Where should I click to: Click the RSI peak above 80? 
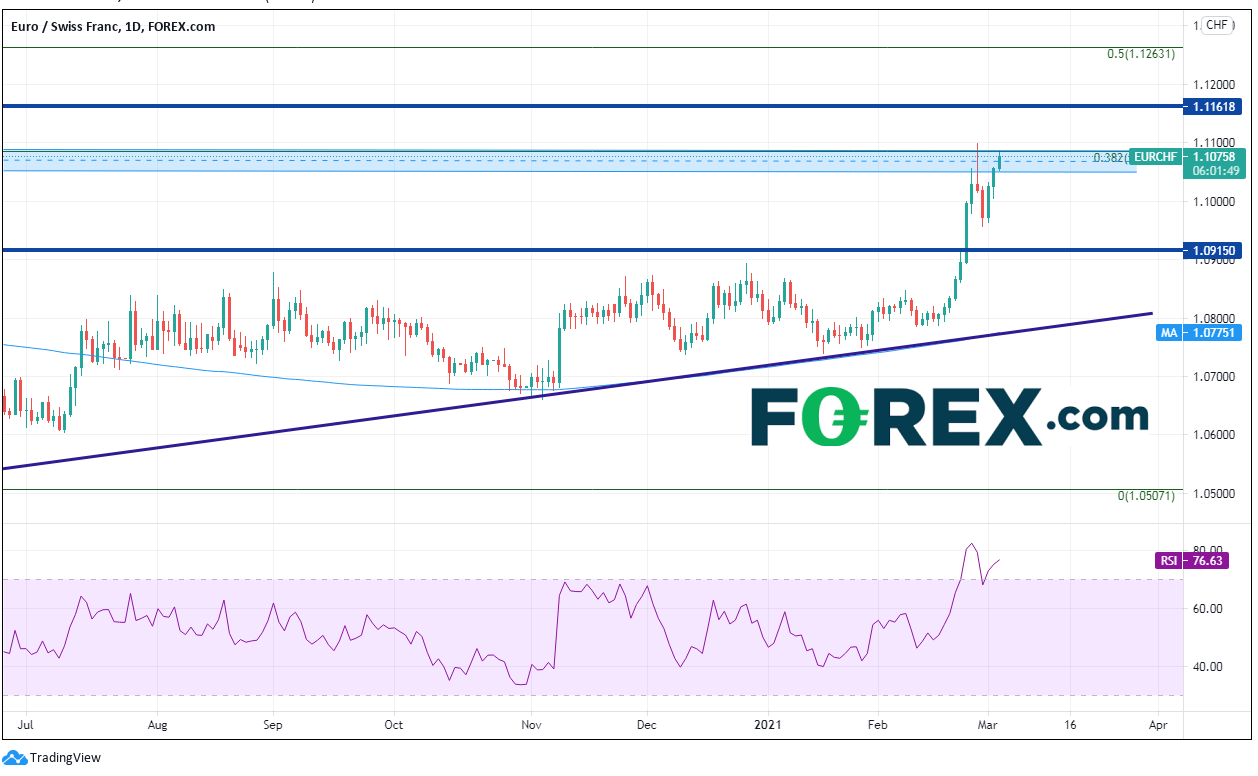click(x=970, y=545)
